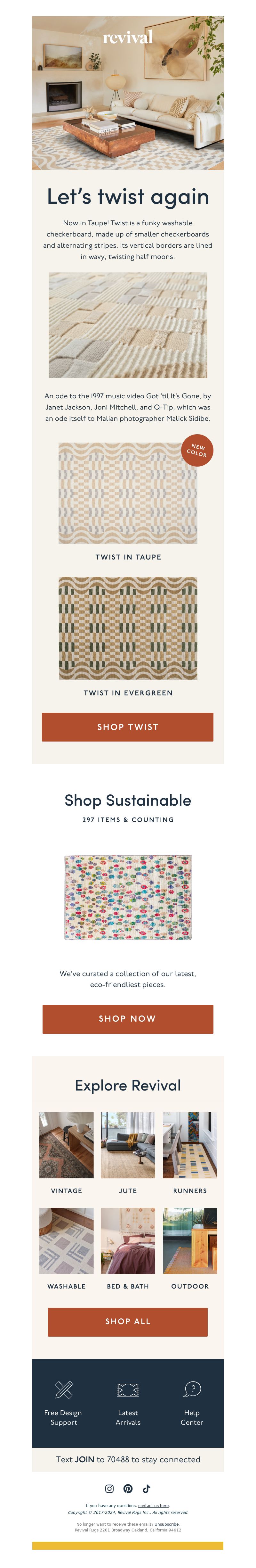Open the Jute category image
Screen dimensions: 256x1568
128,1145
